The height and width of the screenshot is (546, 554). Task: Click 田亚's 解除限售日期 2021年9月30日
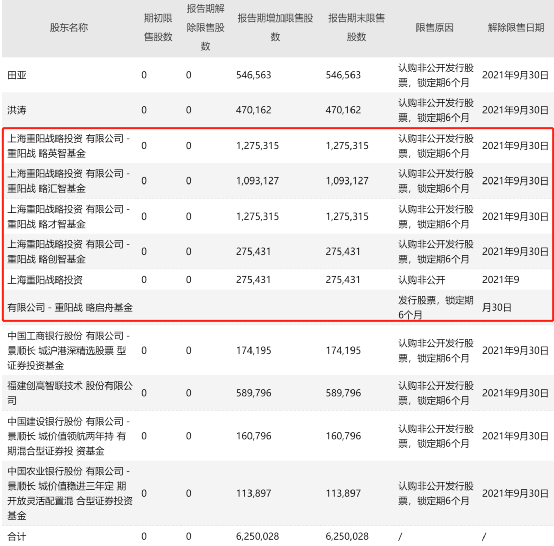[x=515, y=75]
